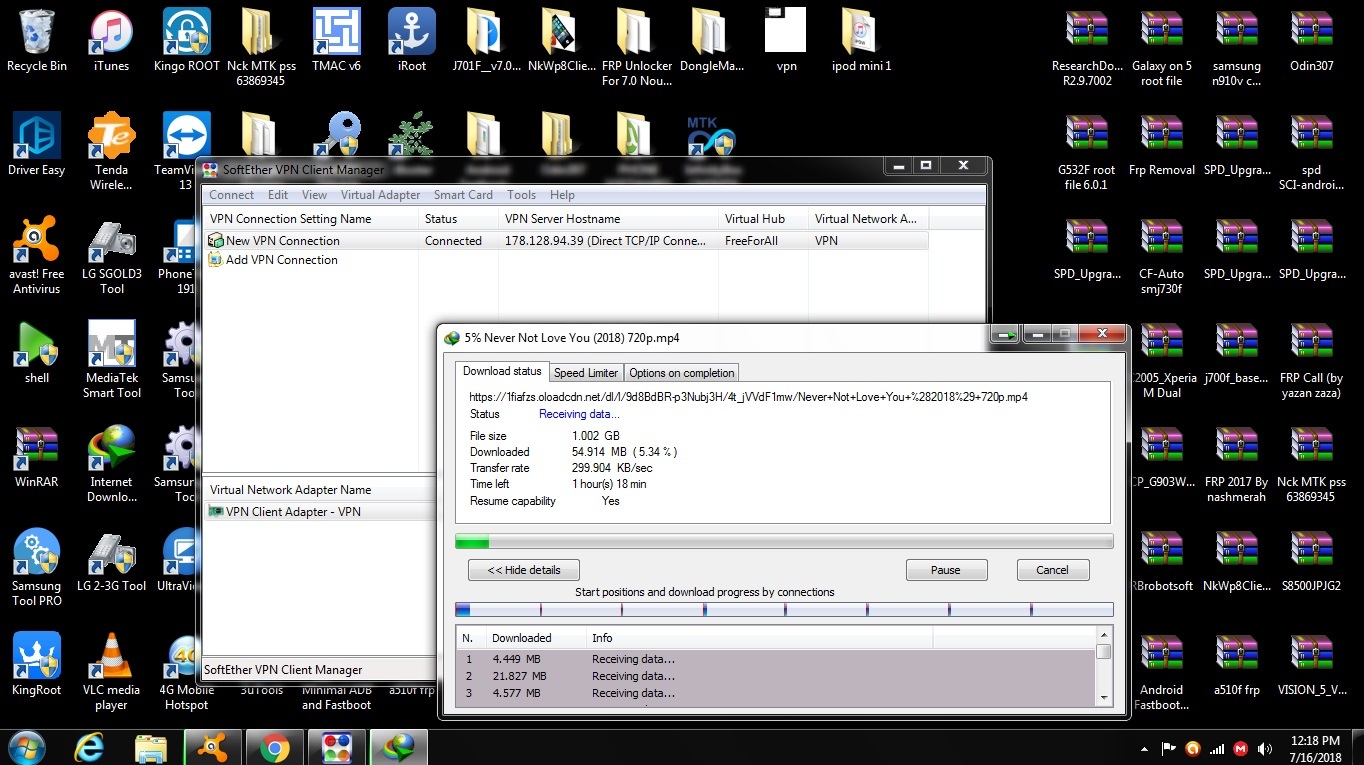Open the View menu in SoftEther
This screenshot has height=765, width=1364.
(x=314, y=195)
